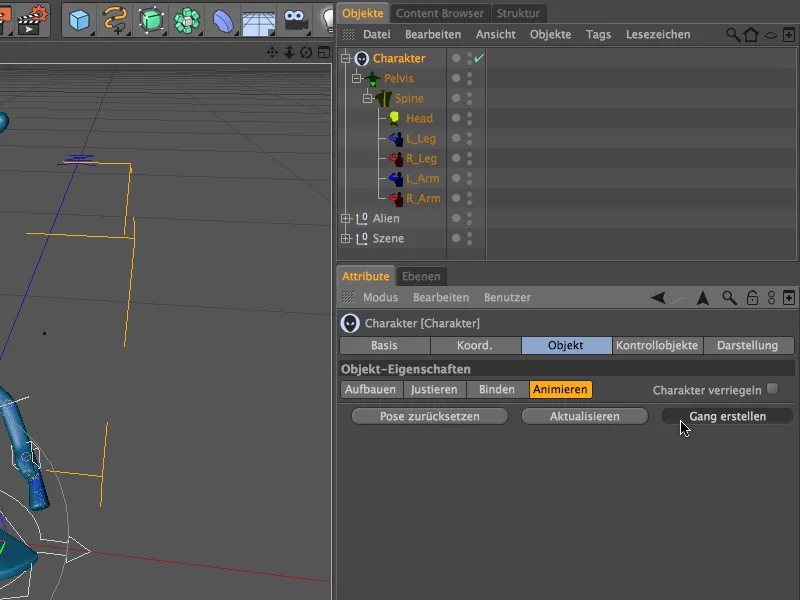Image resolution: width=800 pixels, height=600 pixels.
Task: Select the blue deformer bend tool
Action: coord(223,21)
